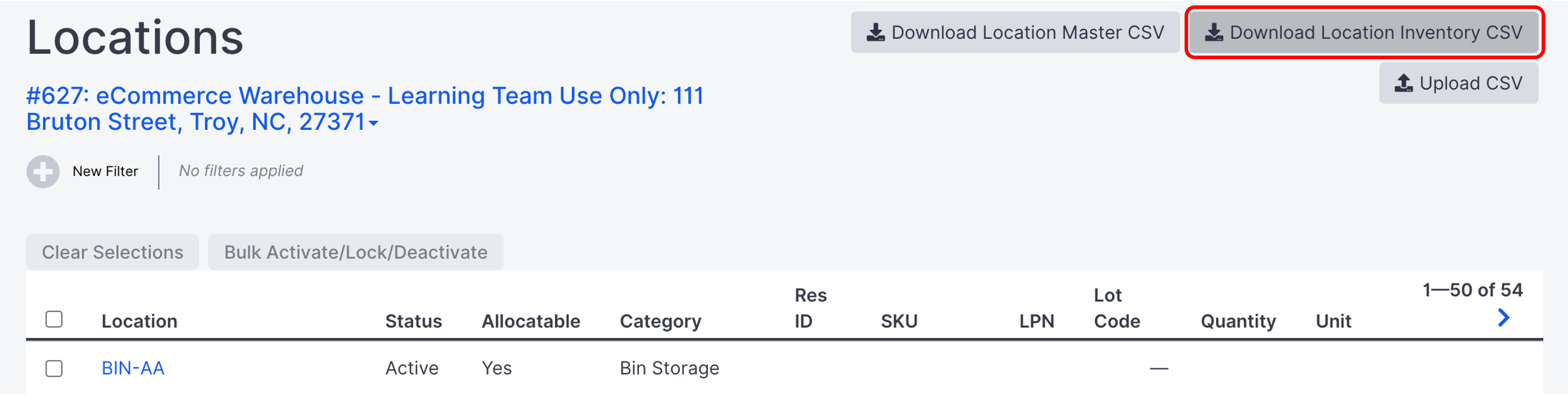This screenshot has height=395, width=1568.
Task: Click the Clear Selections button
Action: 112,252
